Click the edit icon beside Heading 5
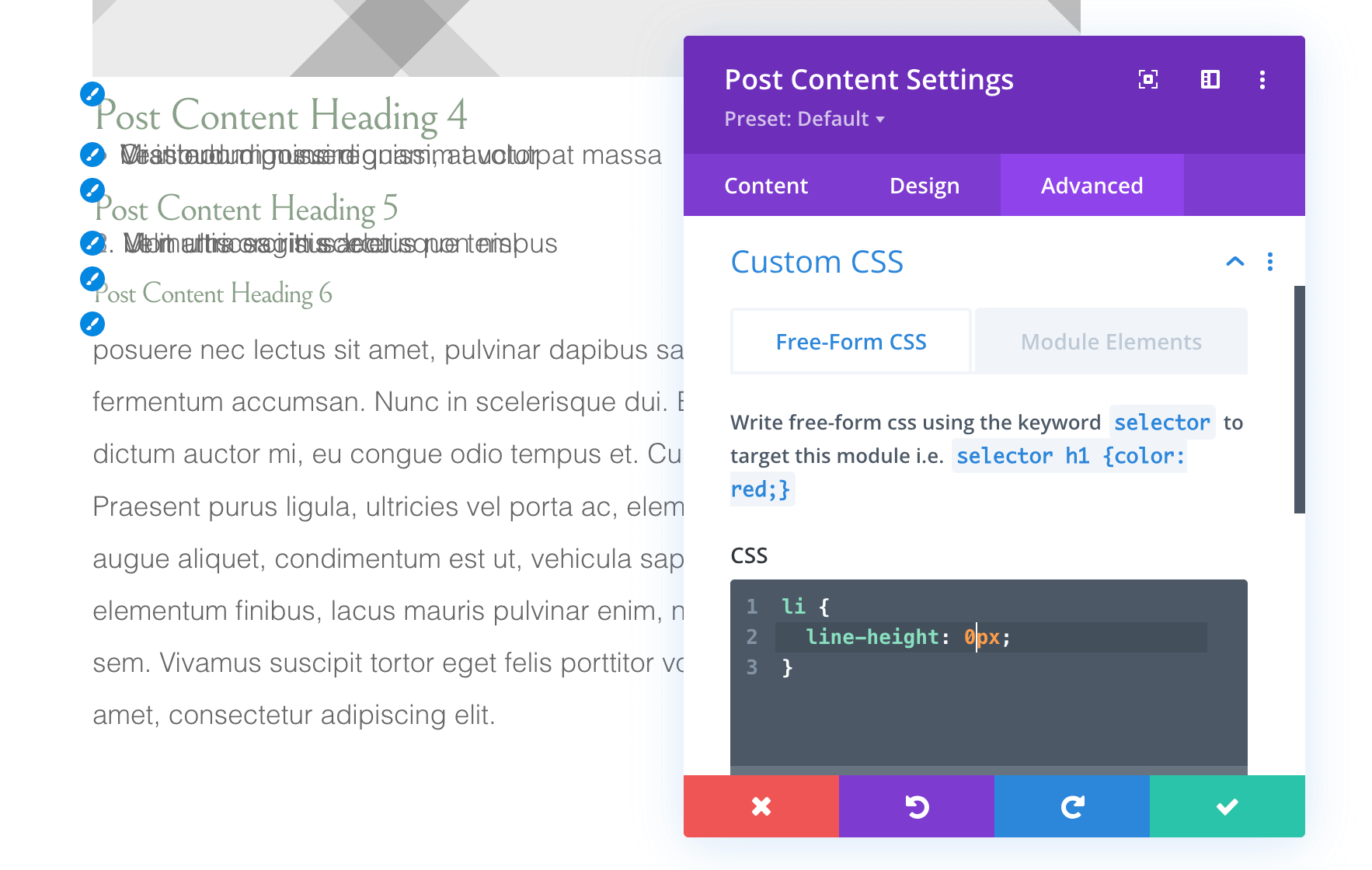The image size is (1372, 870). 92,190
